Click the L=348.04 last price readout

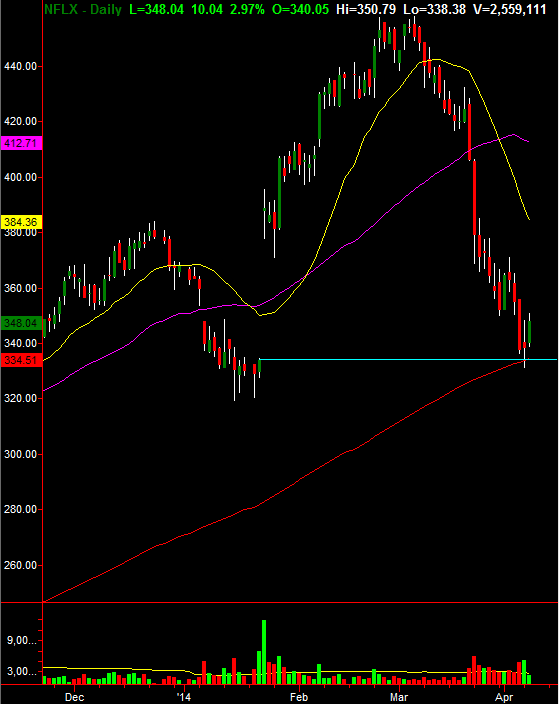pos(157,9)
